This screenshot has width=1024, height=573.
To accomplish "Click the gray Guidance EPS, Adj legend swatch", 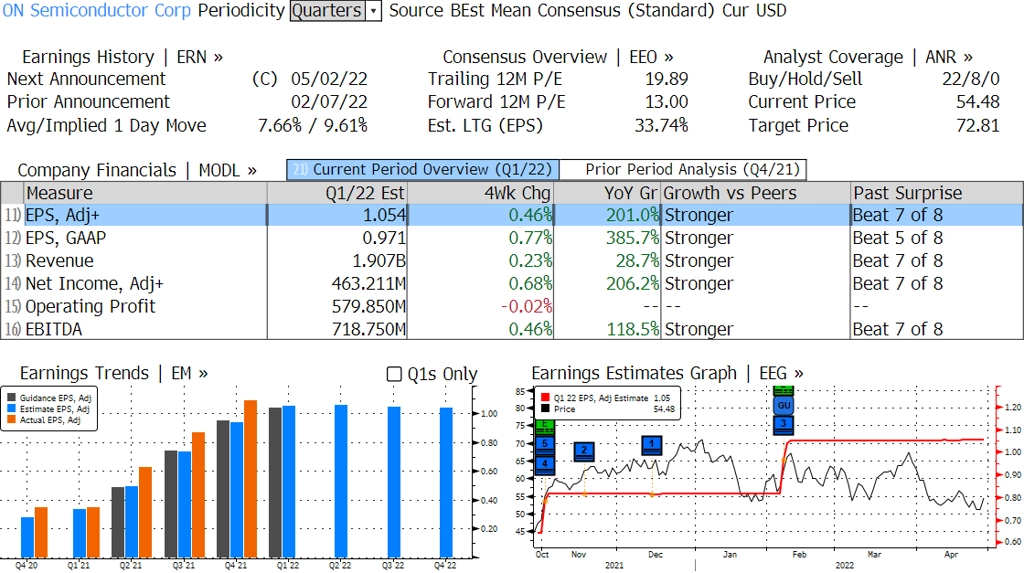I will [12, 398].
